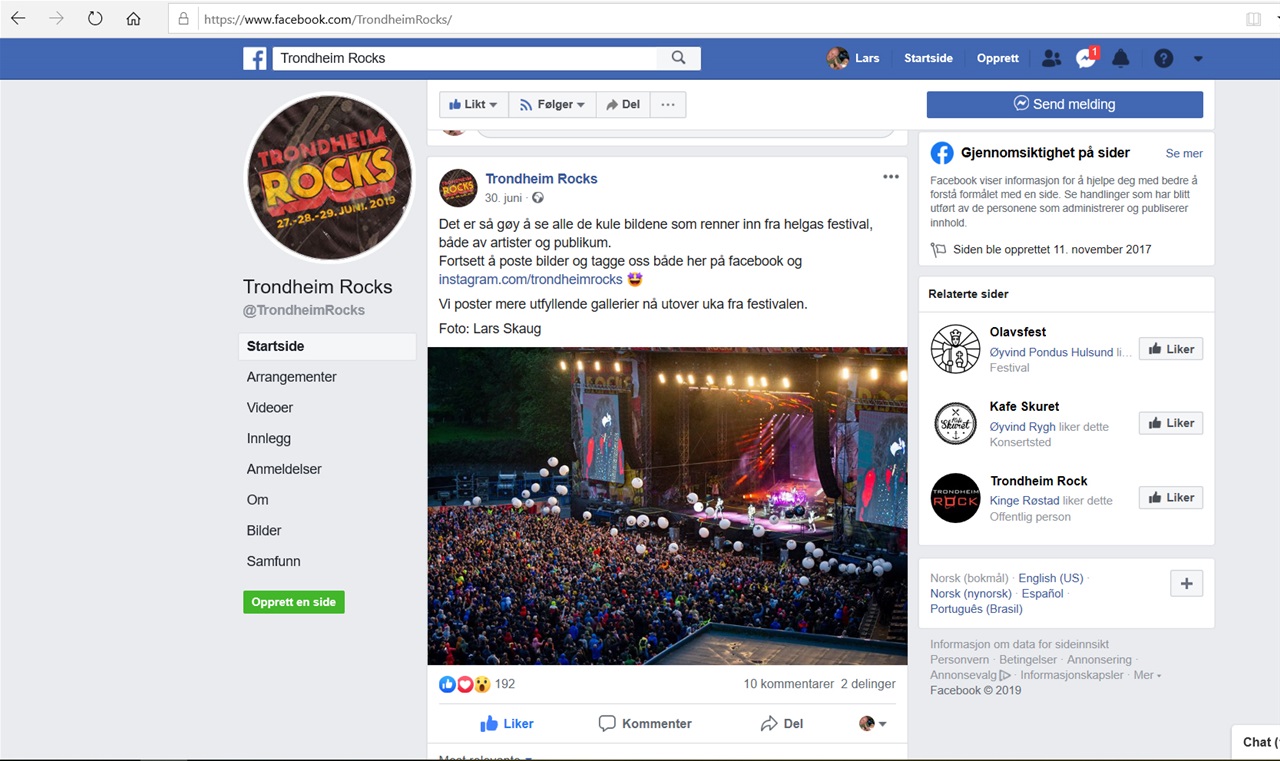The height and width of the screenshot is (761, 1280).
Task: Open the friend requests icon
Action: pos(1050,58)
